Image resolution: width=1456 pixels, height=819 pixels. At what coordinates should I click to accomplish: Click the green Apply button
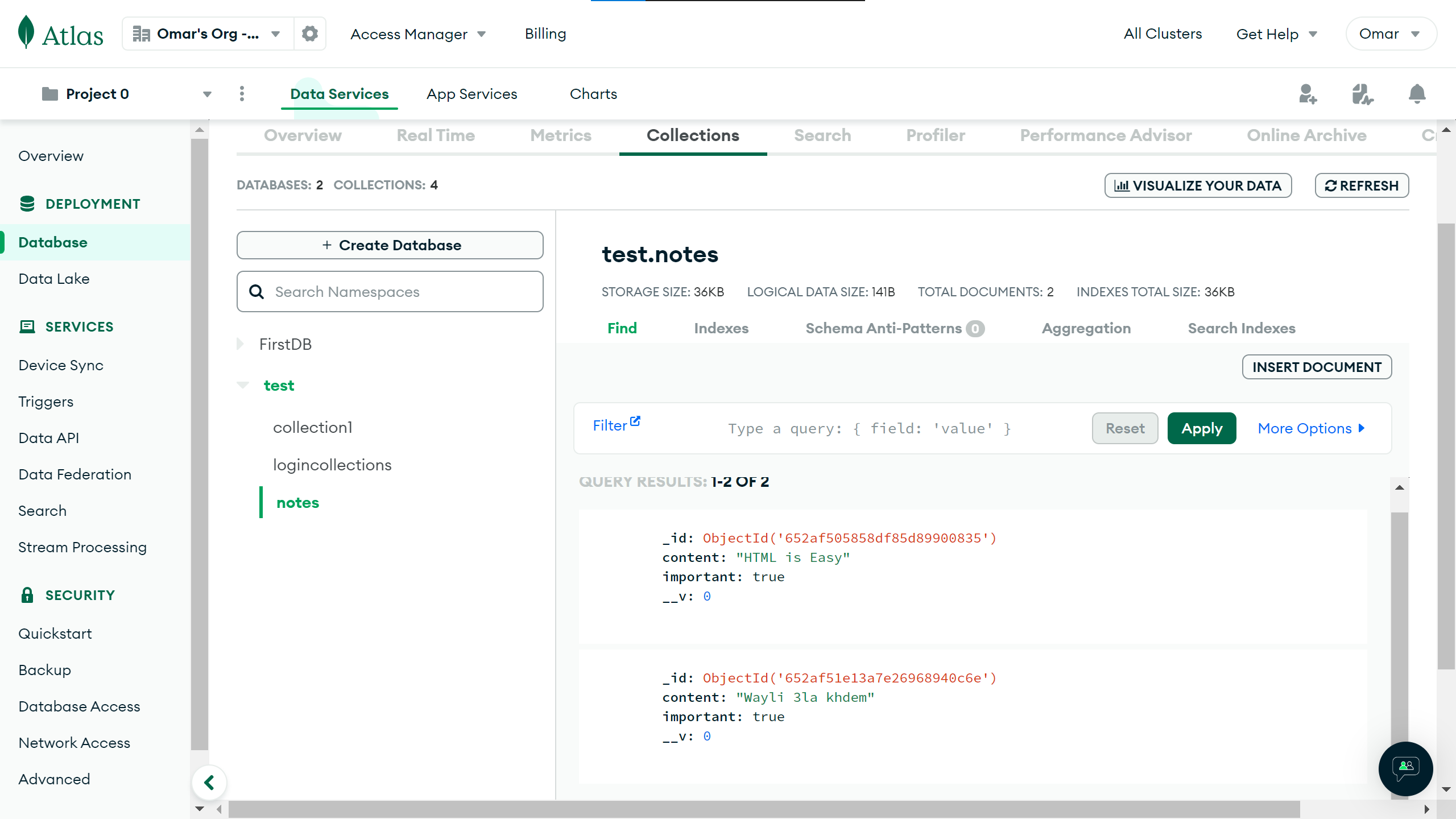click(x=1201, y=428)
